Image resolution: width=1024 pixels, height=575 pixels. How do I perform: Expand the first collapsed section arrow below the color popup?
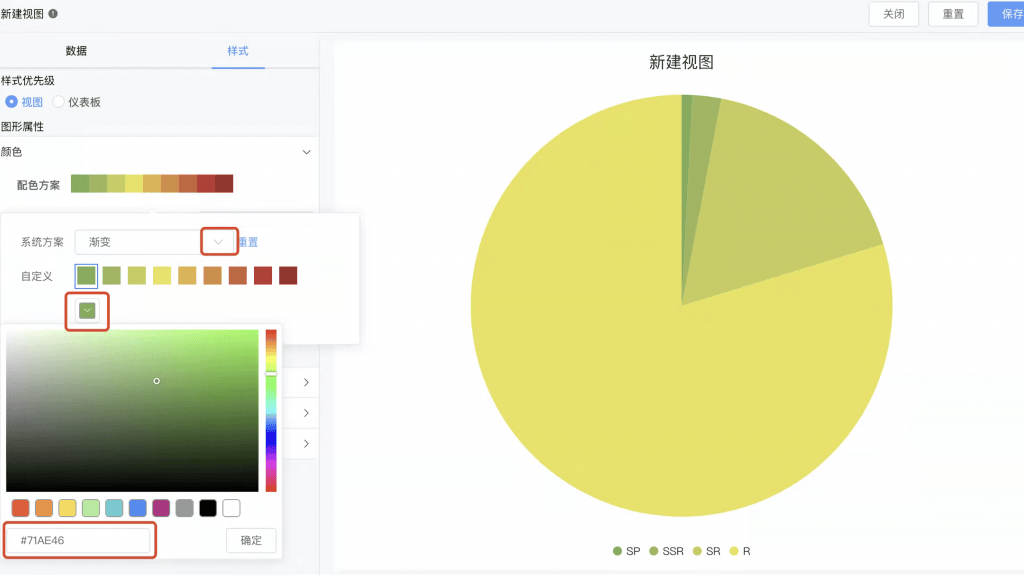[x=306, y=382]
